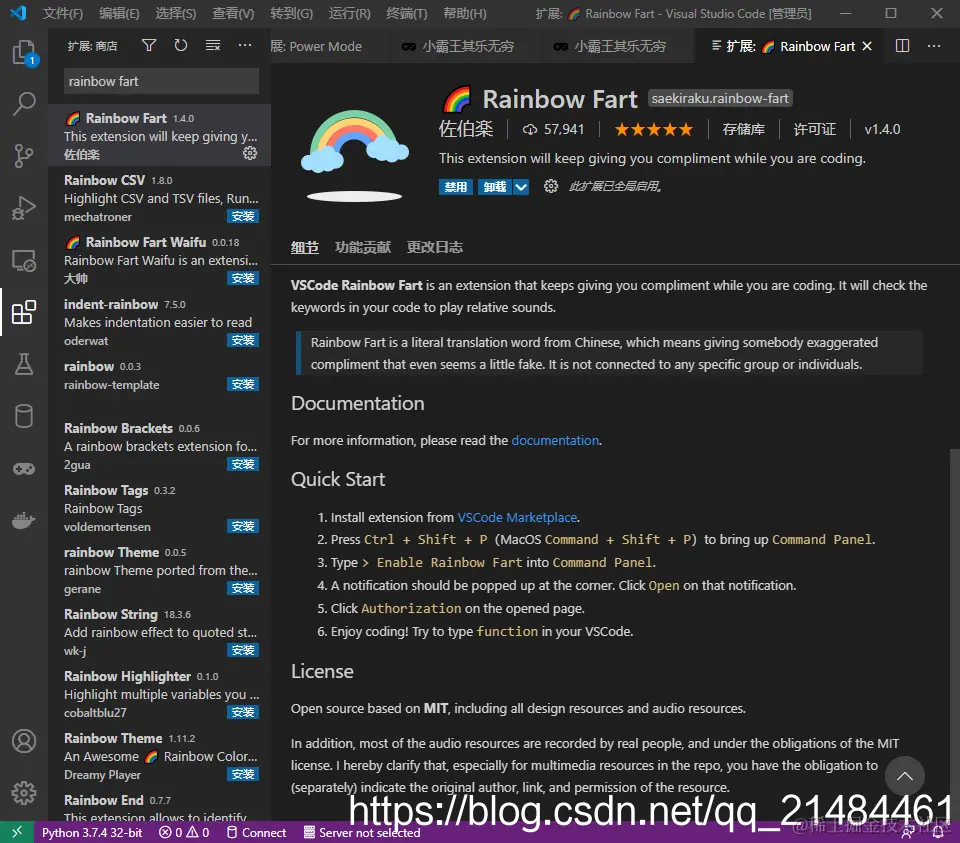Open the gamepad icon view

(x=24, y=469)
